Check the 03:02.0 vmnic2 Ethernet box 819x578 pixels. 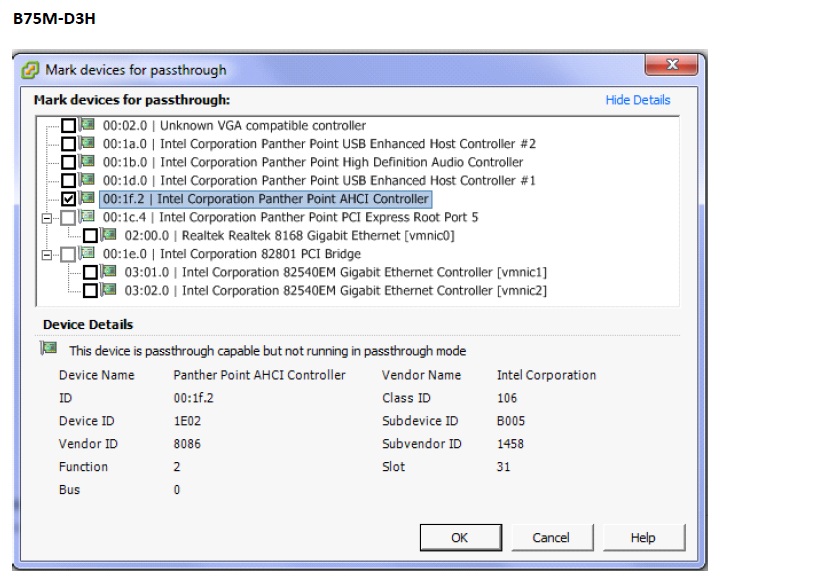point(90,290)
